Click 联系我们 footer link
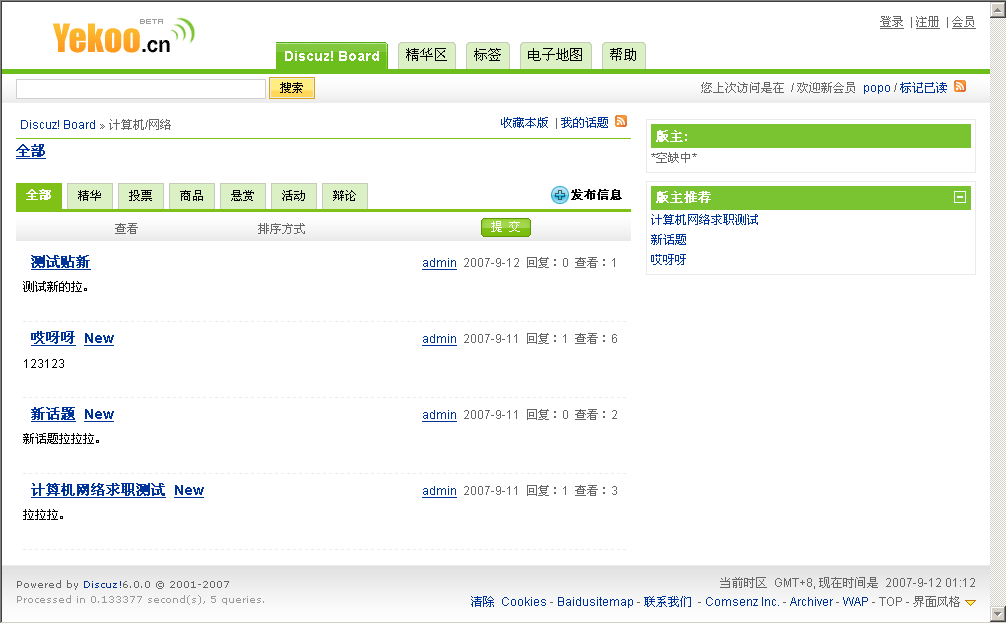This screenshot has width=1006, height=623. pos(667,602)
